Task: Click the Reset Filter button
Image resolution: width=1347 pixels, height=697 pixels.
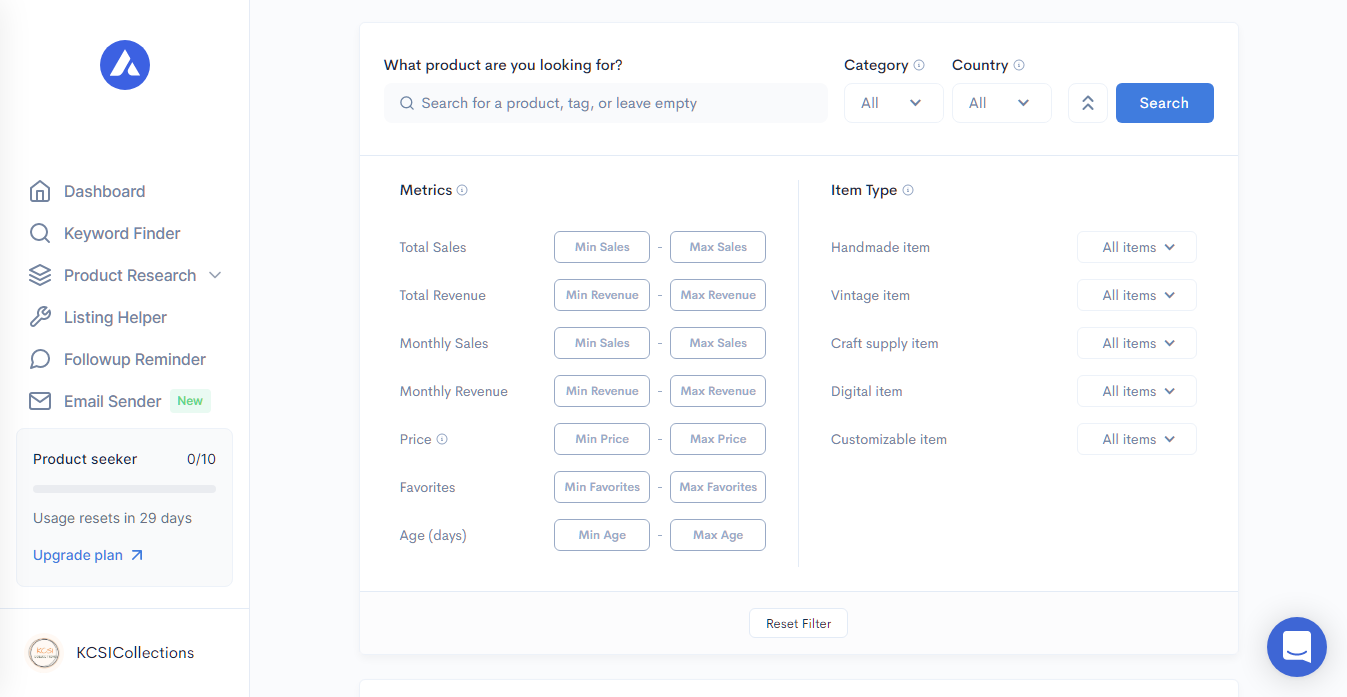Action: coord(798,623)
